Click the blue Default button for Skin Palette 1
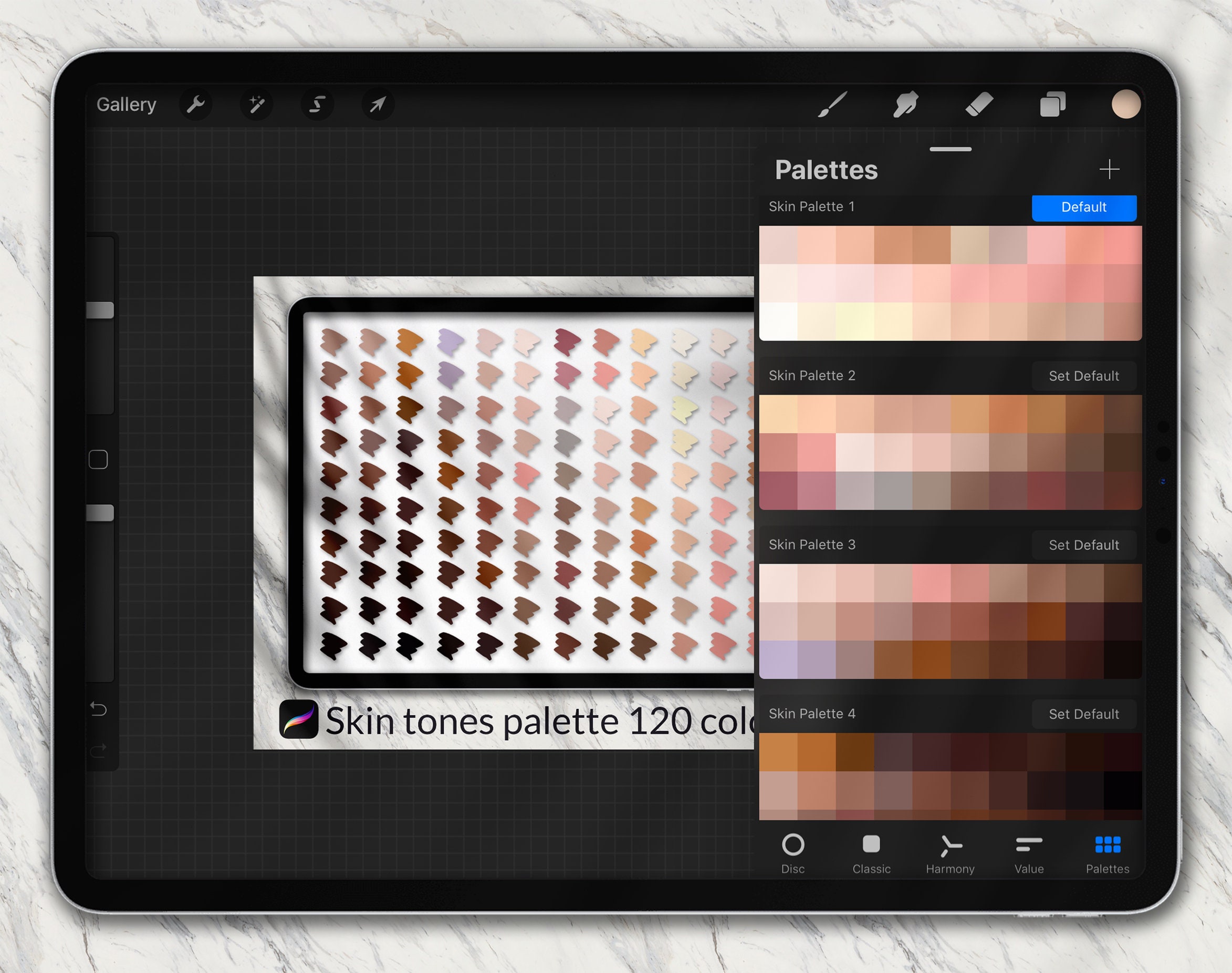The width and height of the screenshot is (1232, 973). (1084, 208)
